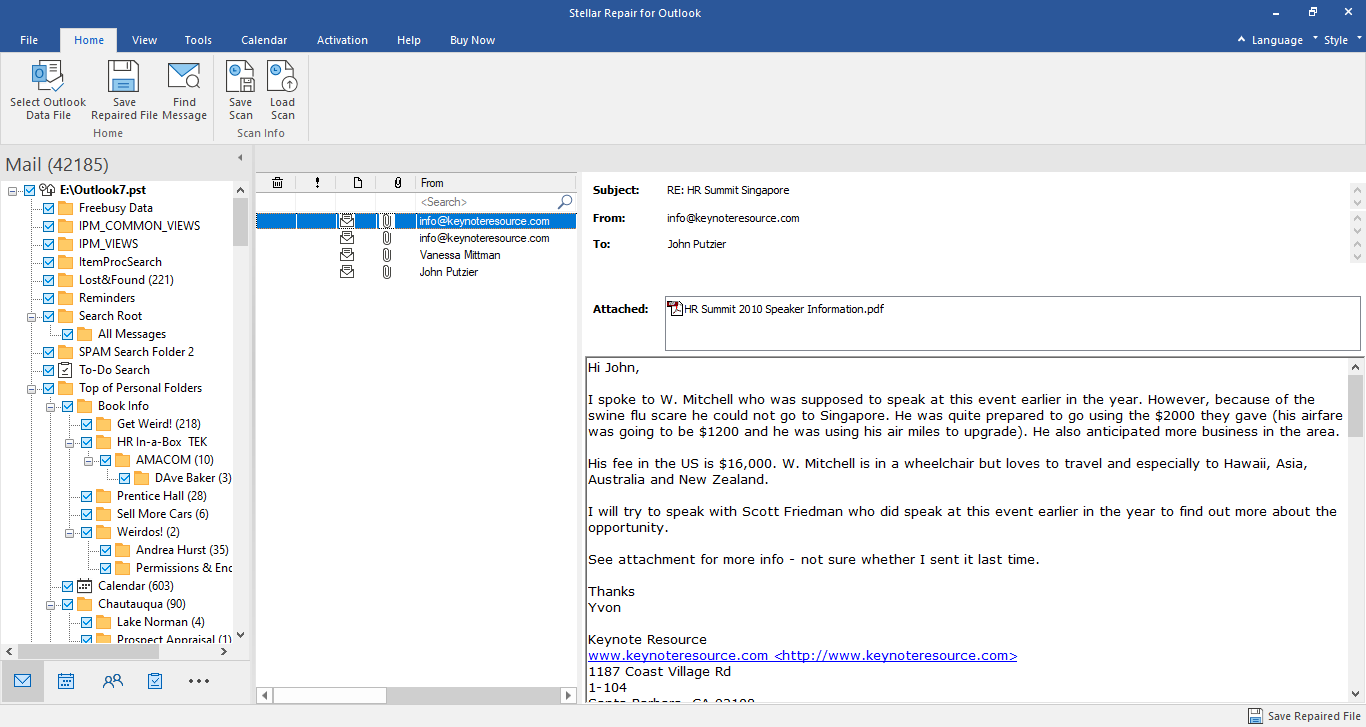Switch to Calendar view at bottom left
This screenshot has width=1366, height=727.
(66, 680)
